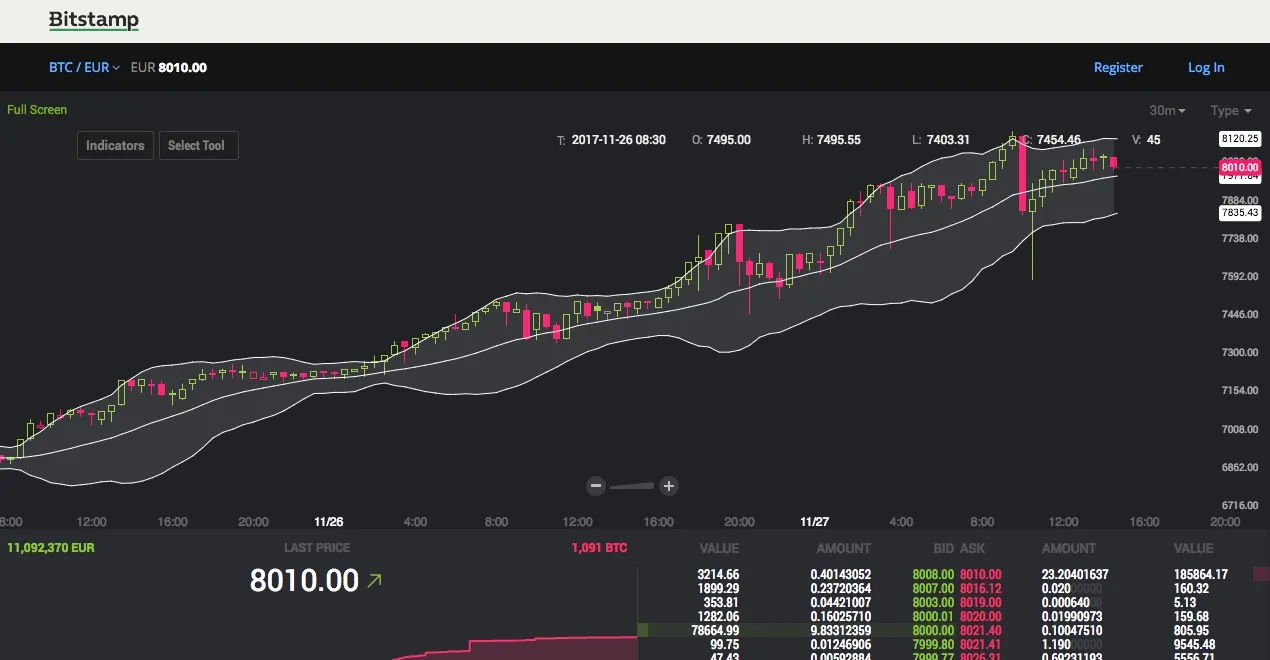Open the 30m interval dropdown
This screenshot has height=660, width=1270.
click(x=1168, y=111)
